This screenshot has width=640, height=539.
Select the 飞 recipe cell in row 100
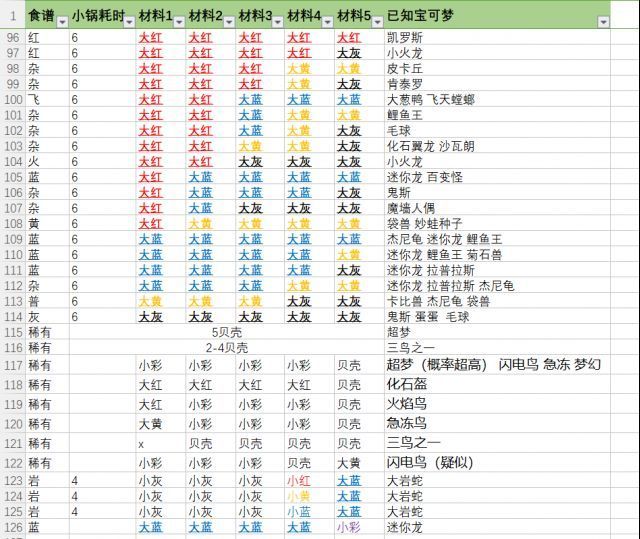pyautogui.click(x=47, y=100)
